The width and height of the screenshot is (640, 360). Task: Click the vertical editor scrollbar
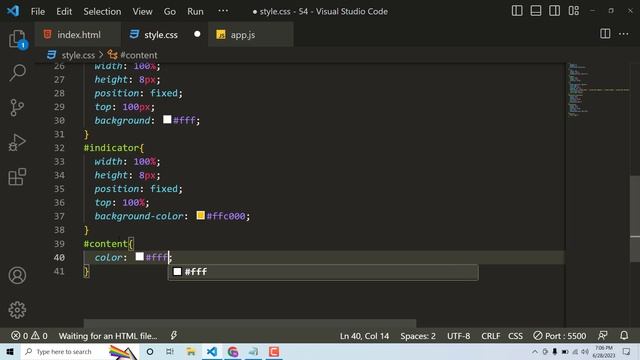(x=635, y=218)
